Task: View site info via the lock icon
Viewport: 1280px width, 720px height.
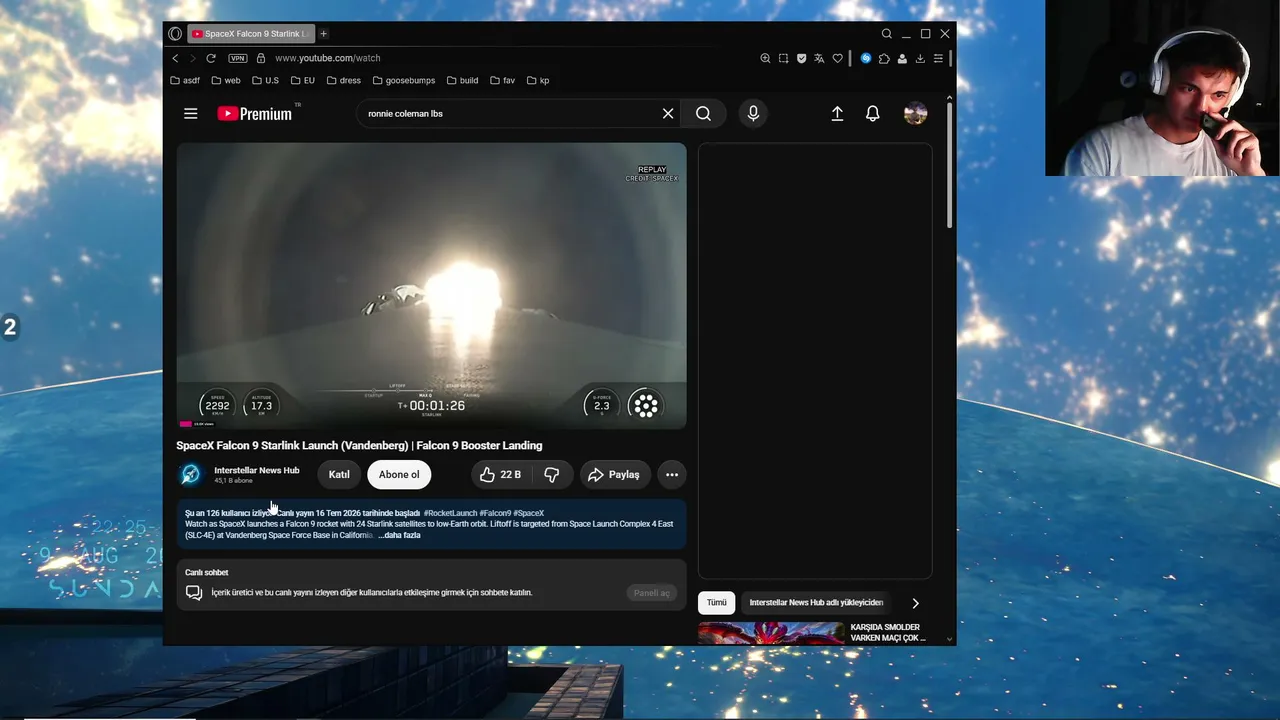Action: 261,59
